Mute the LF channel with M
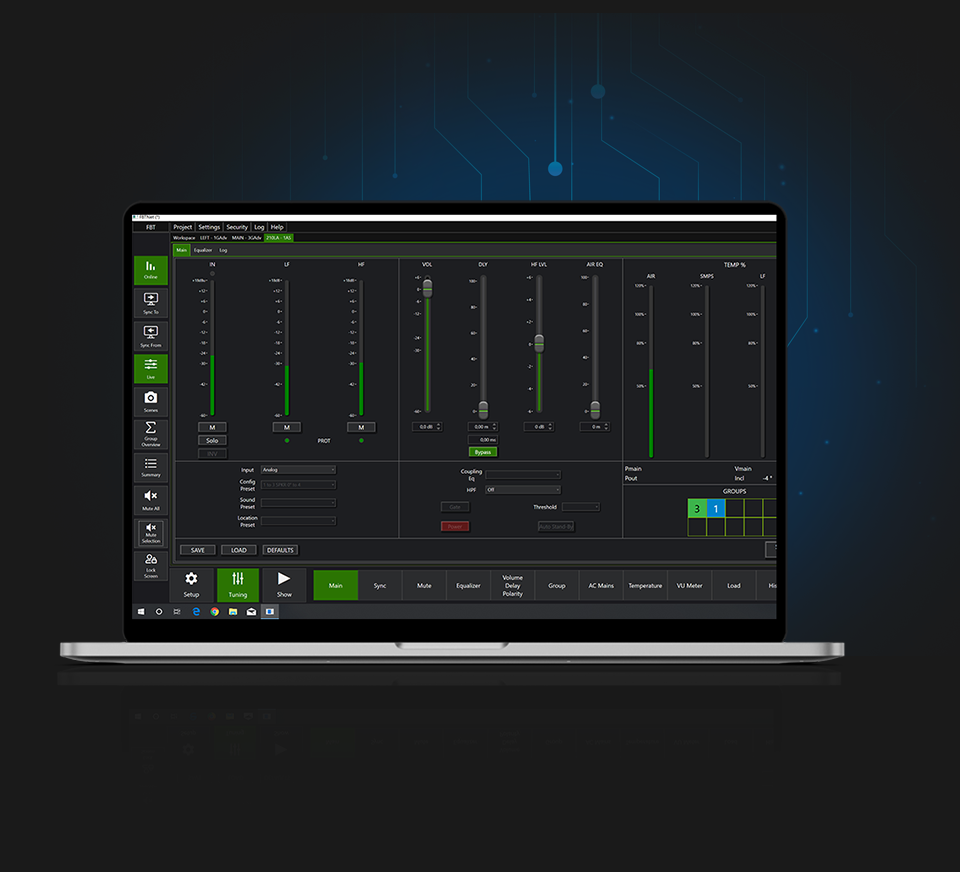Image resolution: width=960 pixels, height=872 pixels. coord(287,427)
